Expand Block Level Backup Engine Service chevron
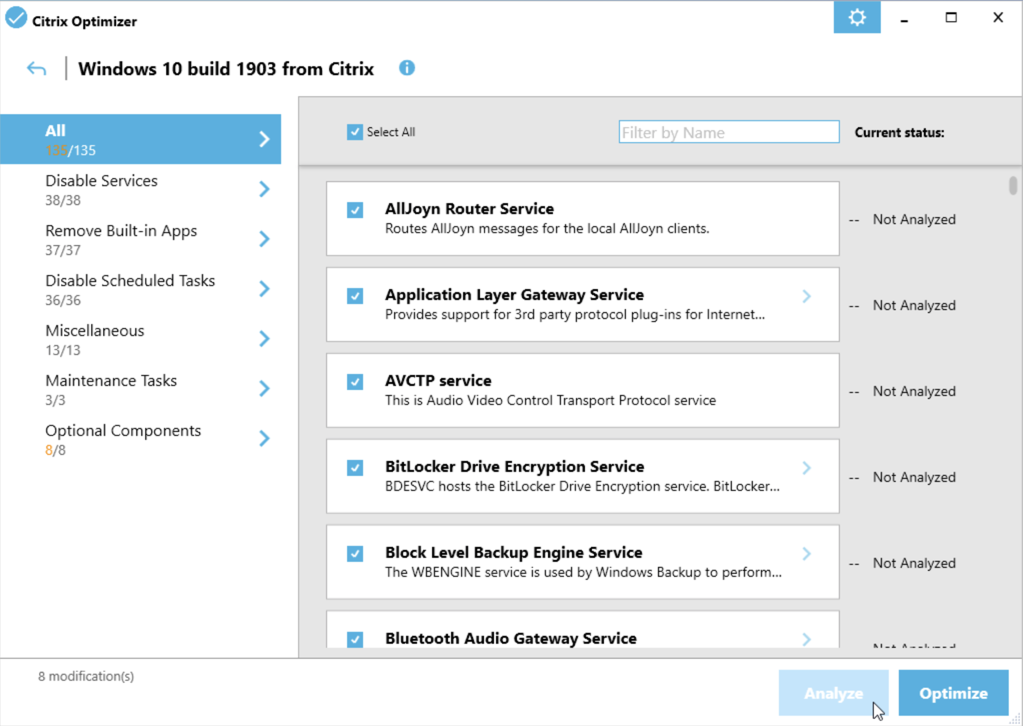Viewport: 1023px width, 726px height. tap(807, 554)
